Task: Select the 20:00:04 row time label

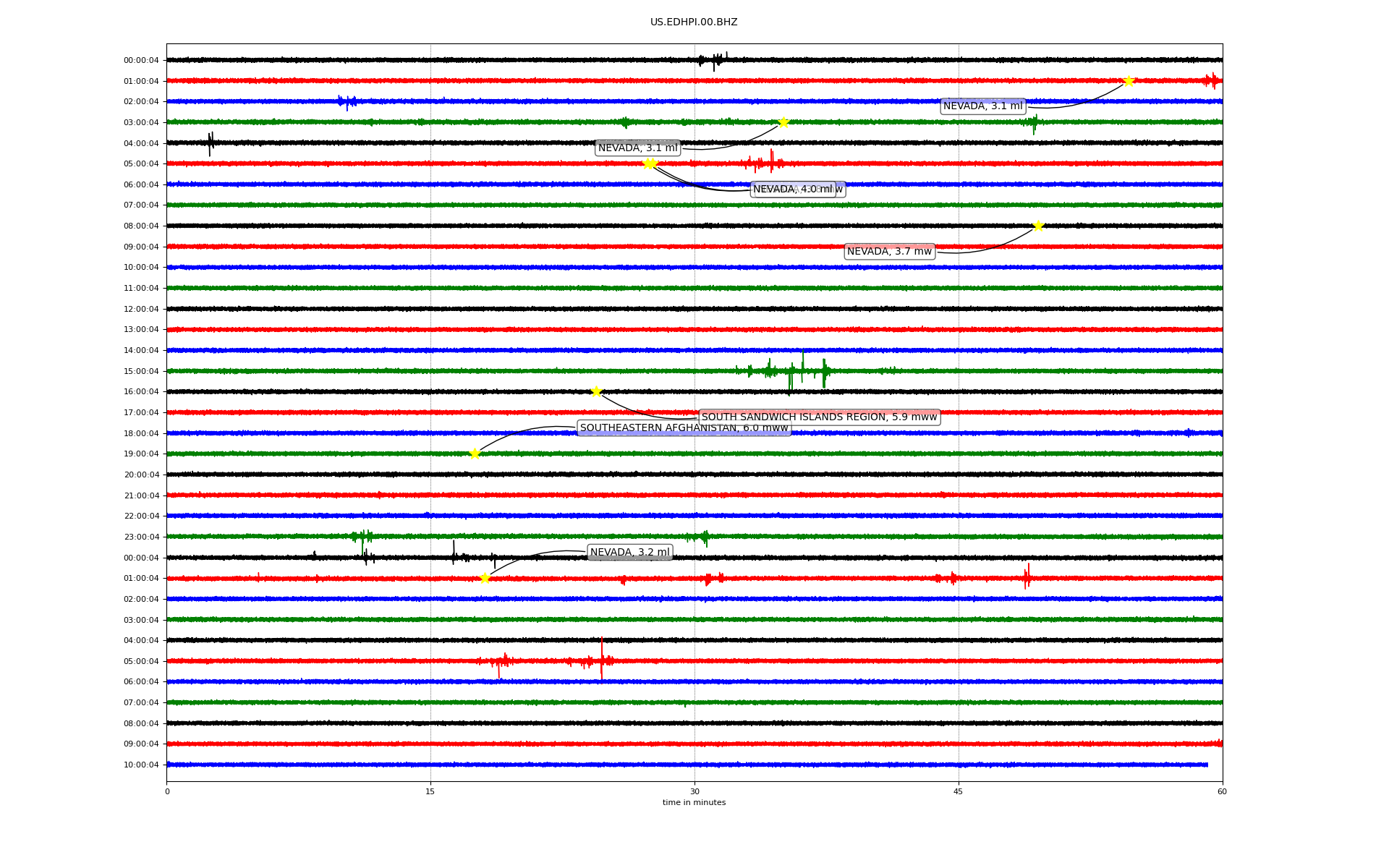Action: point(141,475)
